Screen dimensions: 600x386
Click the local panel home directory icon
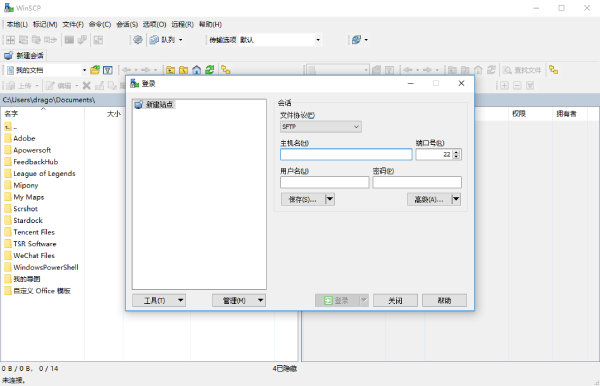tap(197, 70)
